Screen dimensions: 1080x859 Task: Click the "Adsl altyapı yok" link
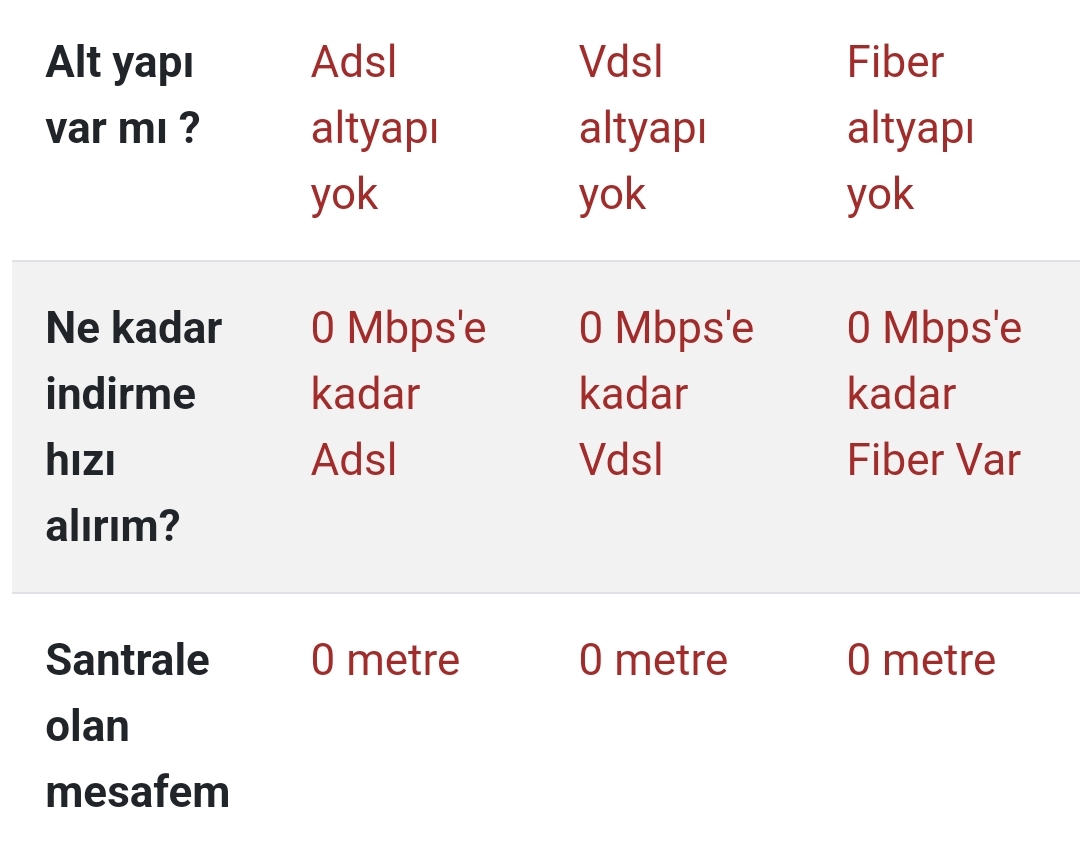pyautogui.click(x=374, y=129)
